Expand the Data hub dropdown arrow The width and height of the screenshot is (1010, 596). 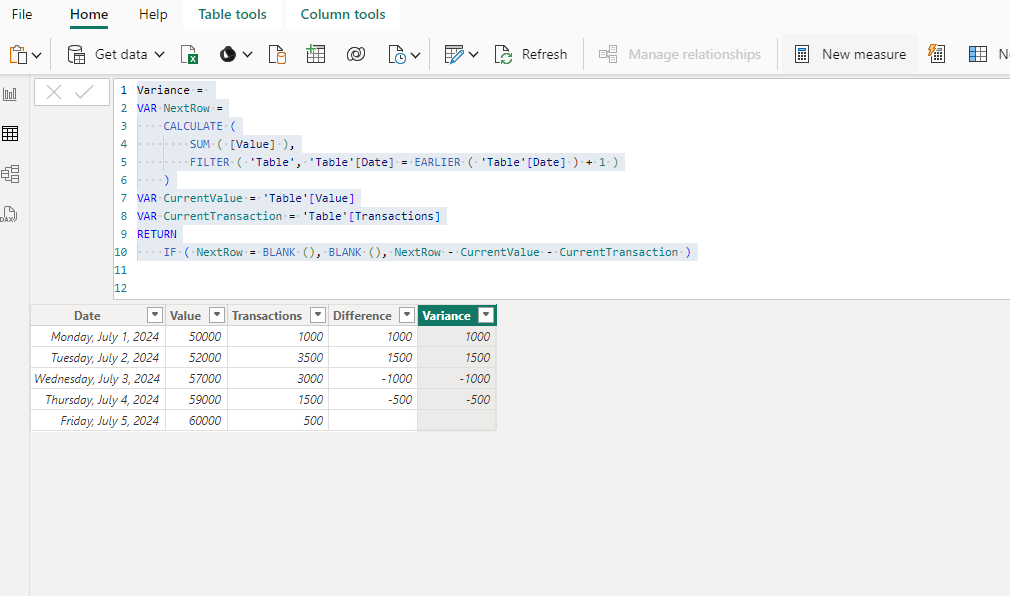(x=247, y=55)
